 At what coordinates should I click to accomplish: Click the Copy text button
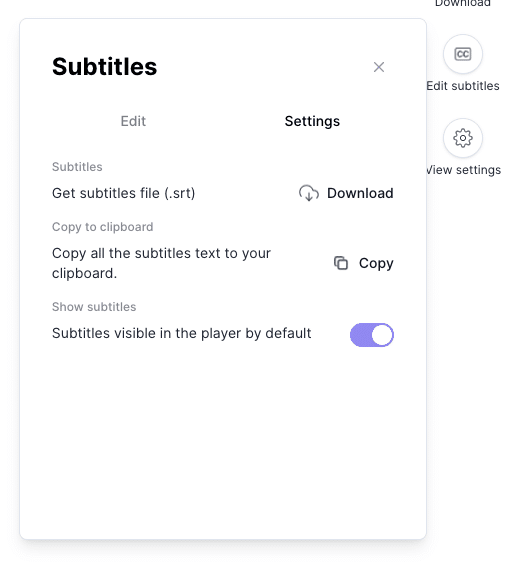376,263
